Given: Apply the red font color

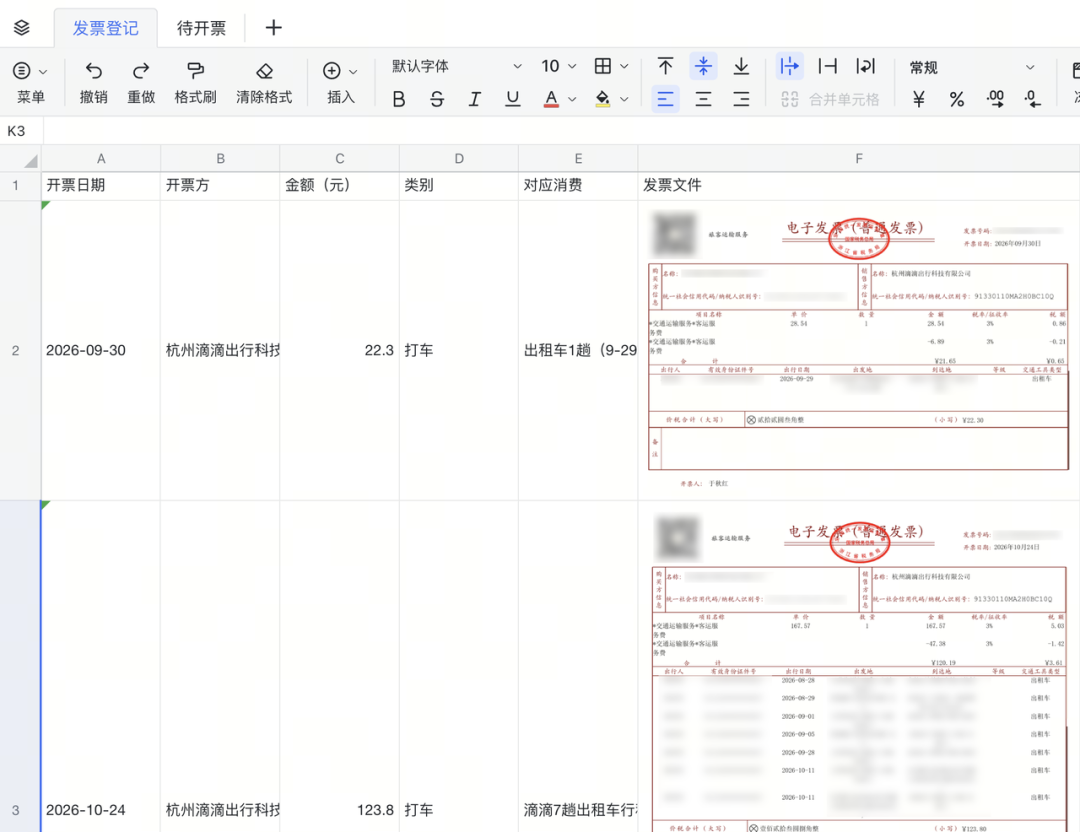Looking at the screenshot, I should 551,100.
